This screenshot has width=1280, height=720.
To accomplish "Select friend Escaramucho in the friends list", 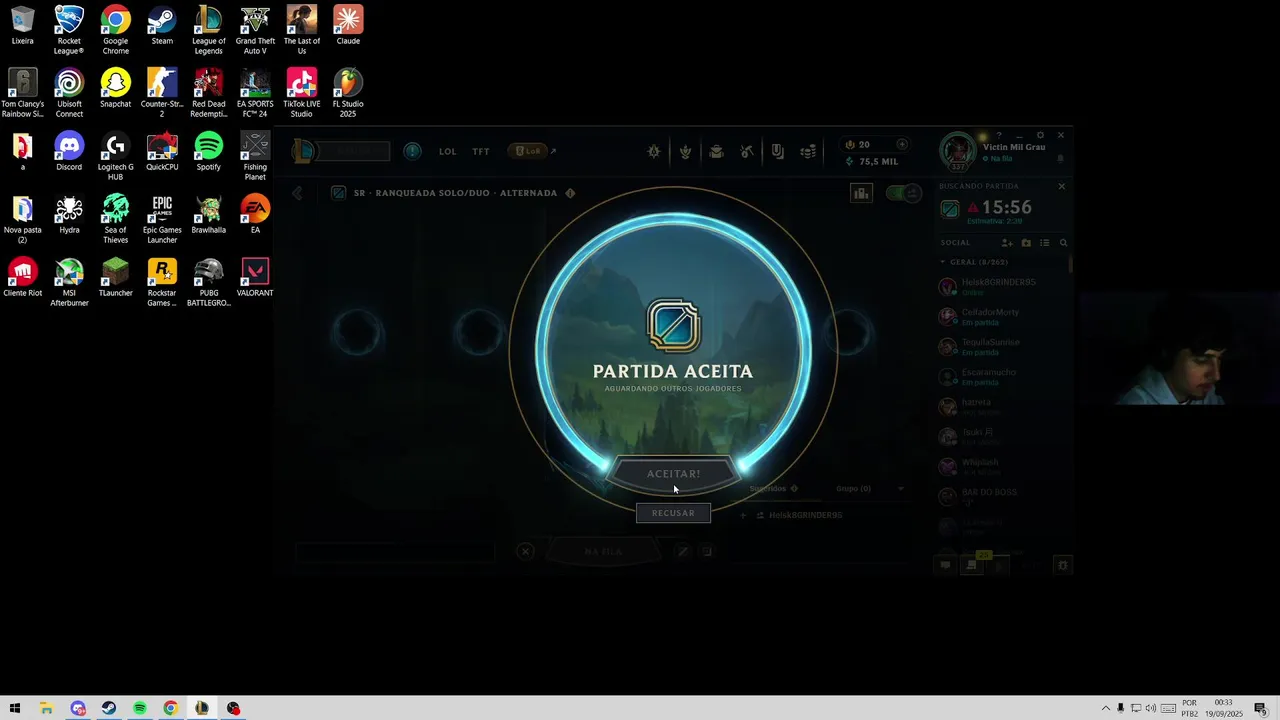I will pyautogui.click(x=1002, y=377).
